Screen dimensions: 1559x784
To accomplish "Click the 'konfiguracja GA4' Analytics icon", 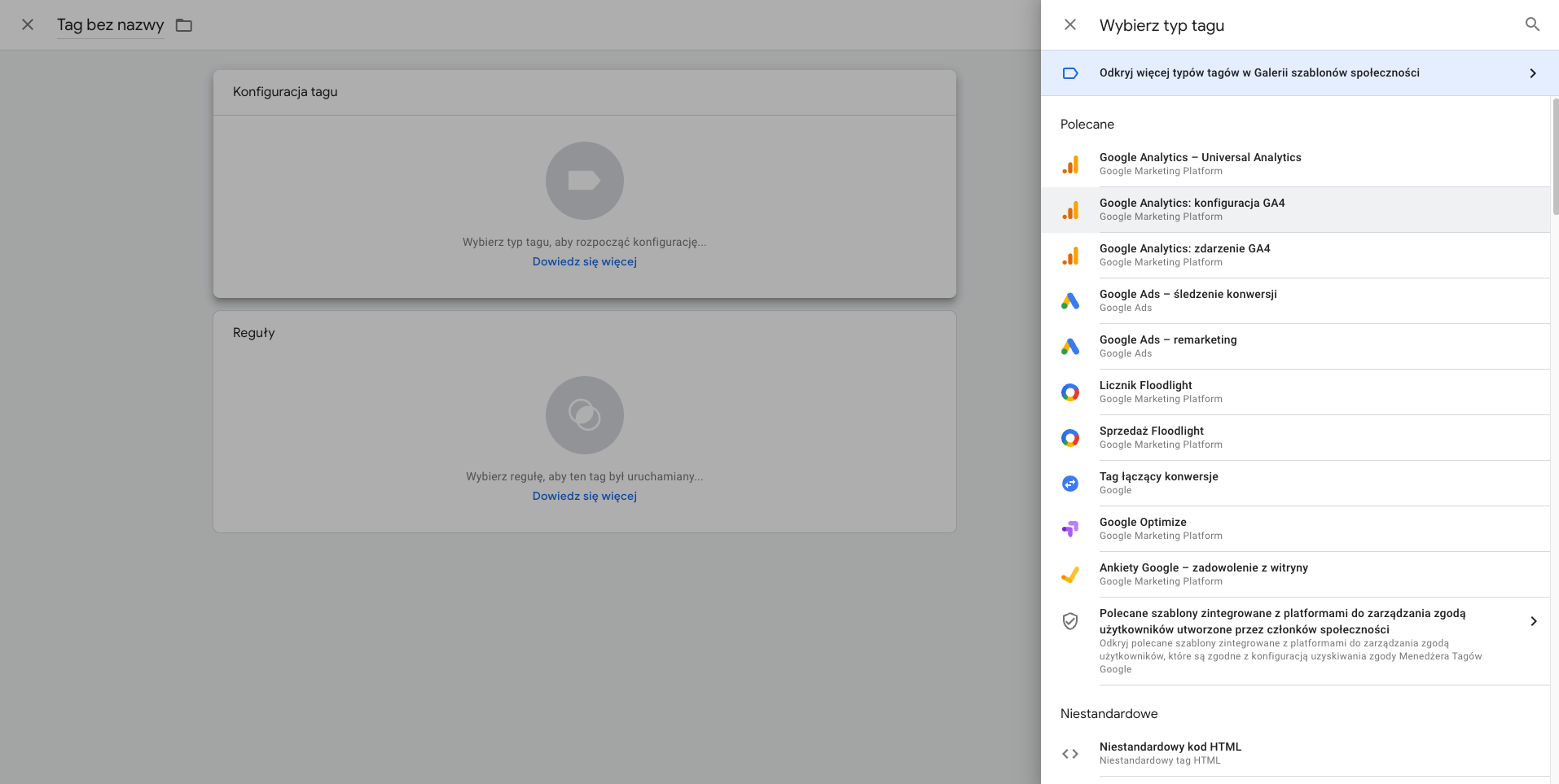I will tap(1070, 210).
